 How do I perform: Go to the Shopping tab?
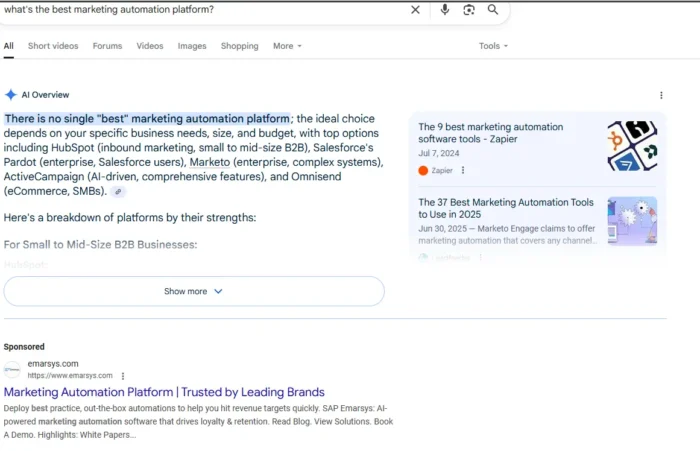pos(239,46)
